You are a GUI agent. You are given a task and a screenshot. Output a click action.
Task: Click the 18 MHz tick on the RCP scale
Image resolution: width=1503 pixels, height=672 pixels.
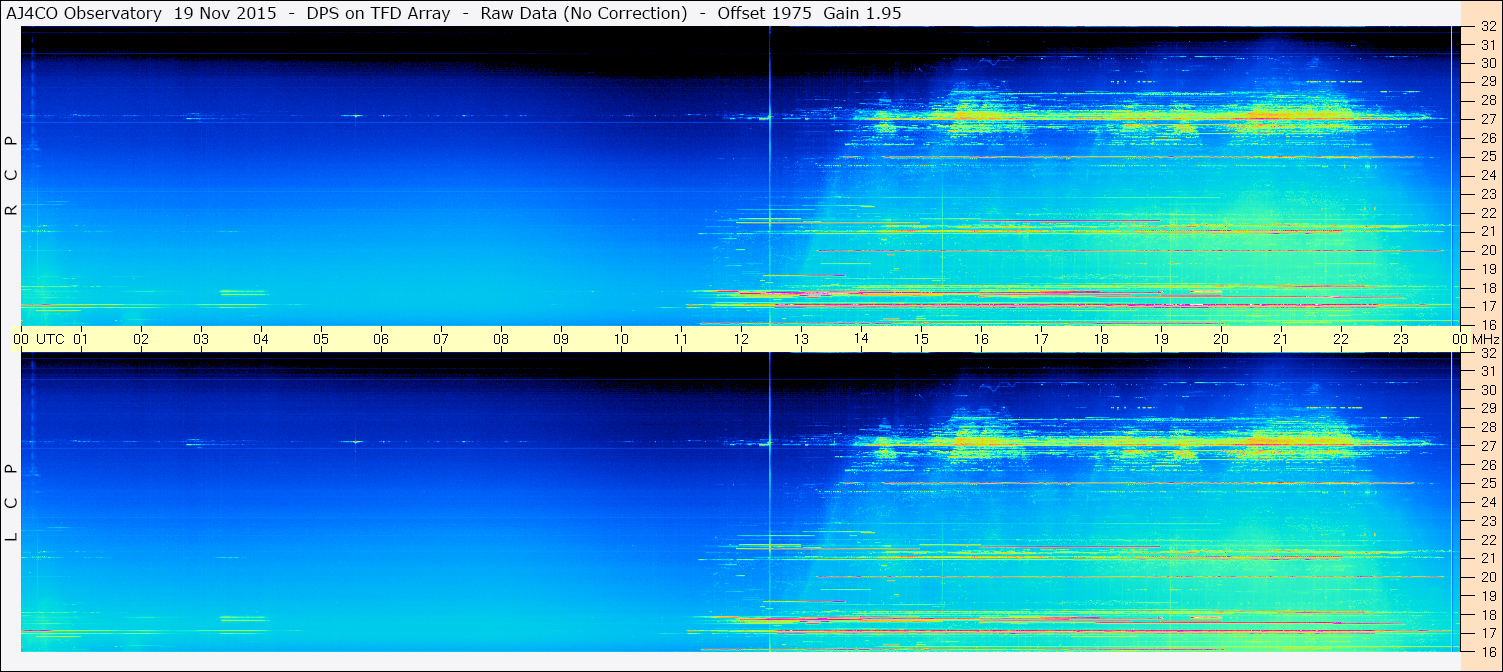pos(1487,288)
